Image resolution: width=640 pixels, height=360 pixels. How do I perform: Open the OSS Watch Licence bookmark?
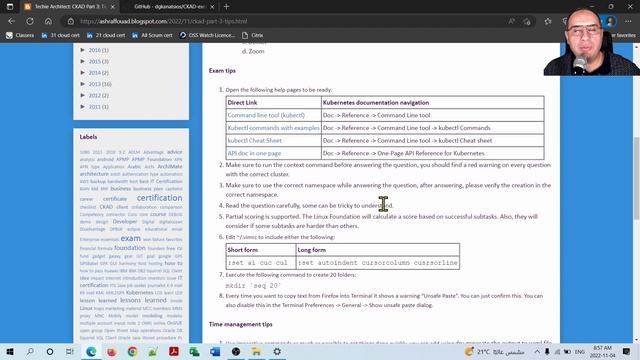[x=207, y=35]
